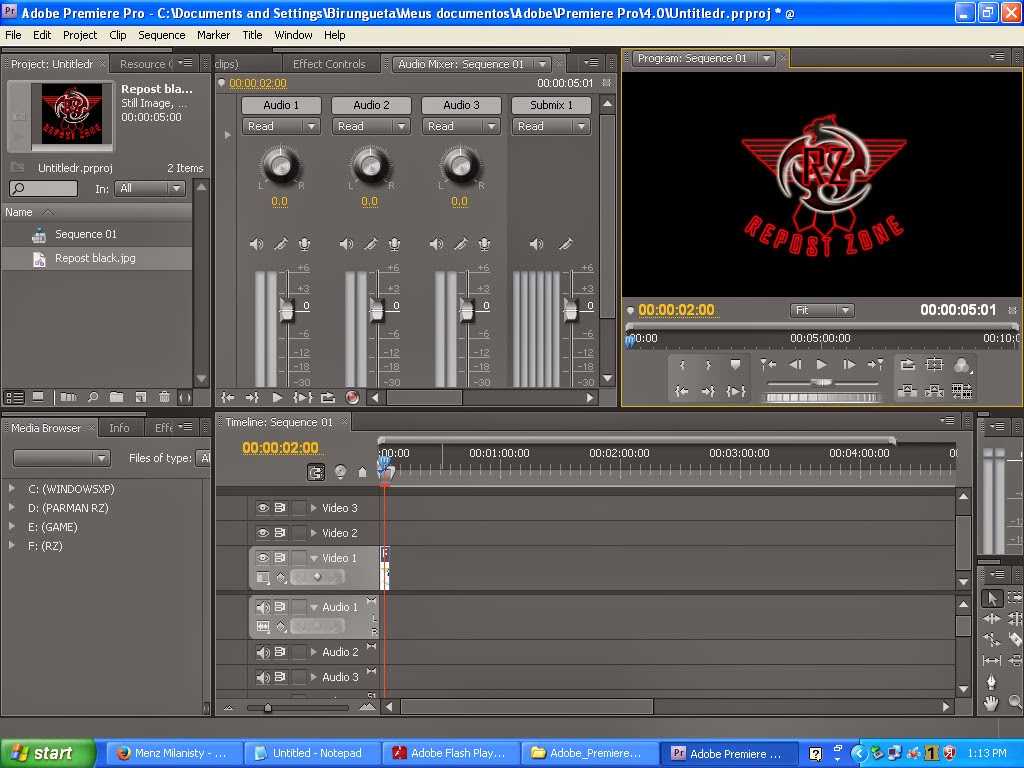Switch to the Effect Controls tab

(329, 64)
